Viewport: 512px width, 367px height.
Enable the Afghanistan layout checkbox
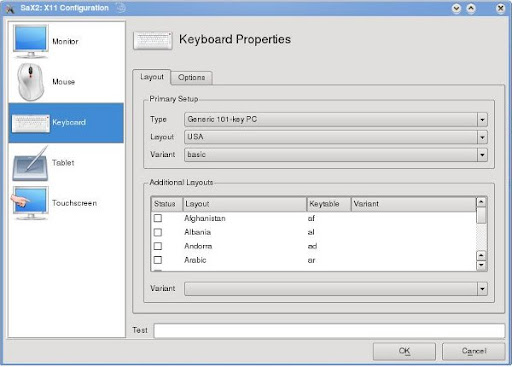click(x=158, y=218)
